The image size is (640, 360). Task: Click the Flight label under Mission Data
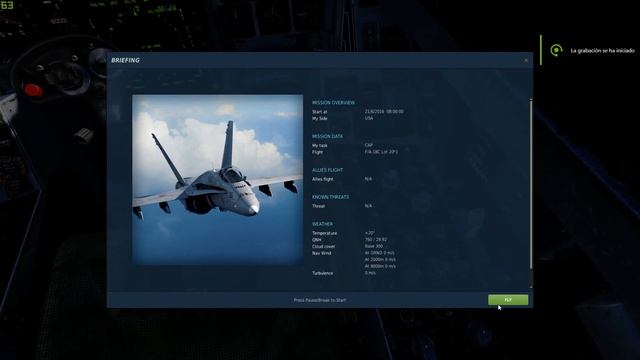317,152
